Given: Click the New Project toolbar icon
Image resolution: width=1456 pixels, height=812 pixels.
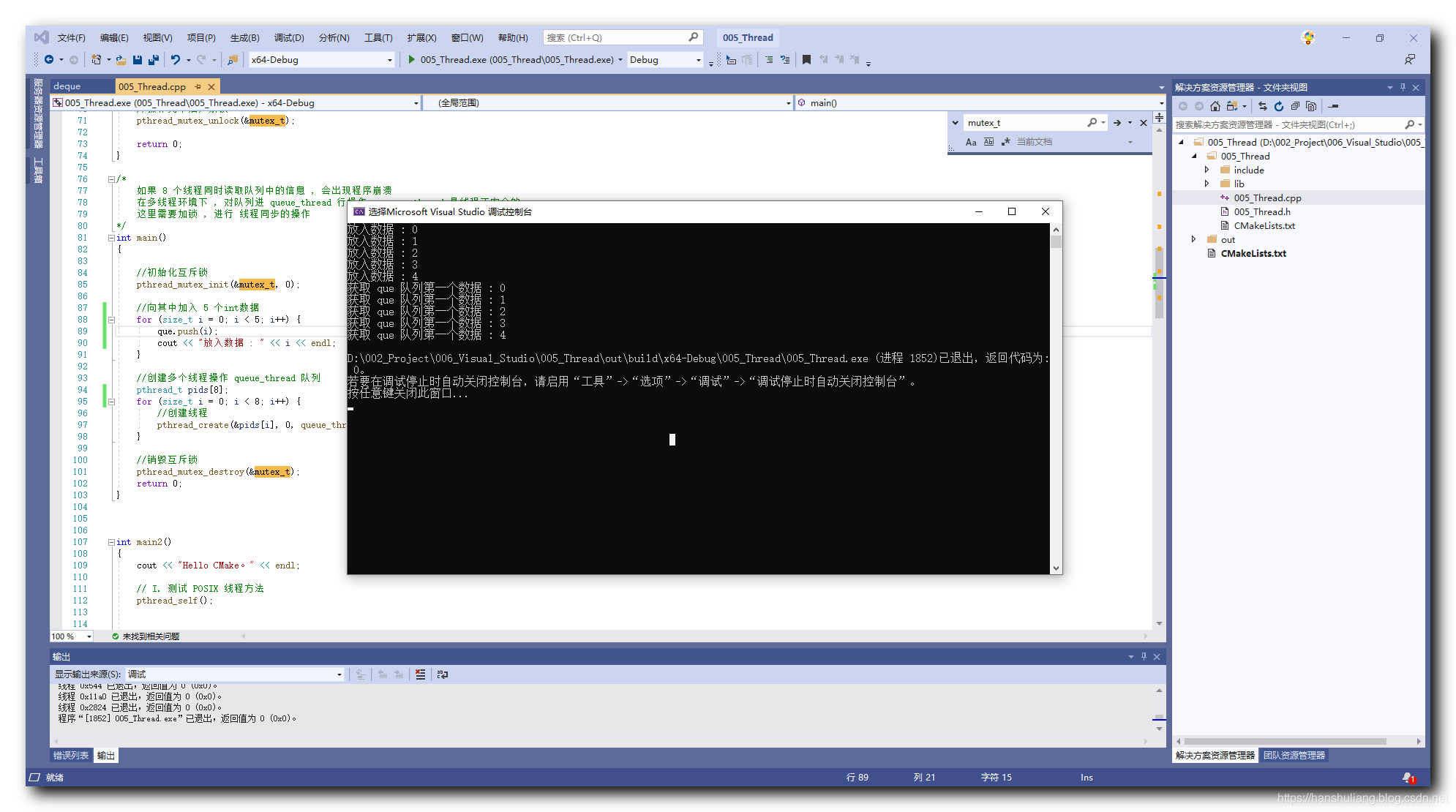Looking at the screenshot, I should pyautogui.click(x=96, y=59).
